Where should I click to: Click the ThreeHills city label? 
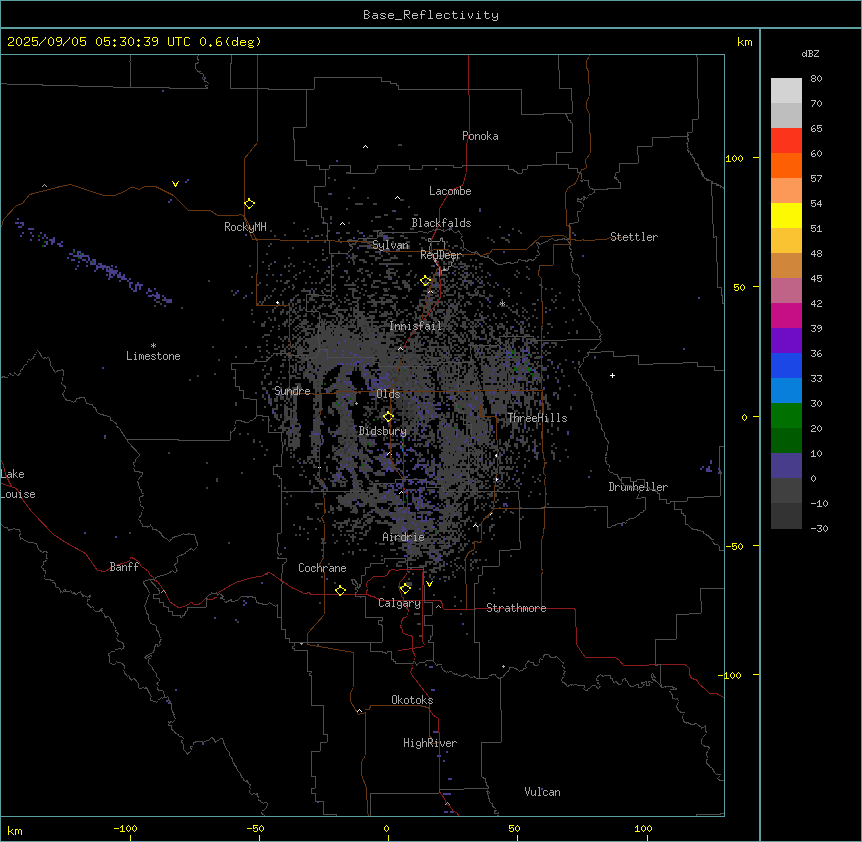tap(537, 418)
